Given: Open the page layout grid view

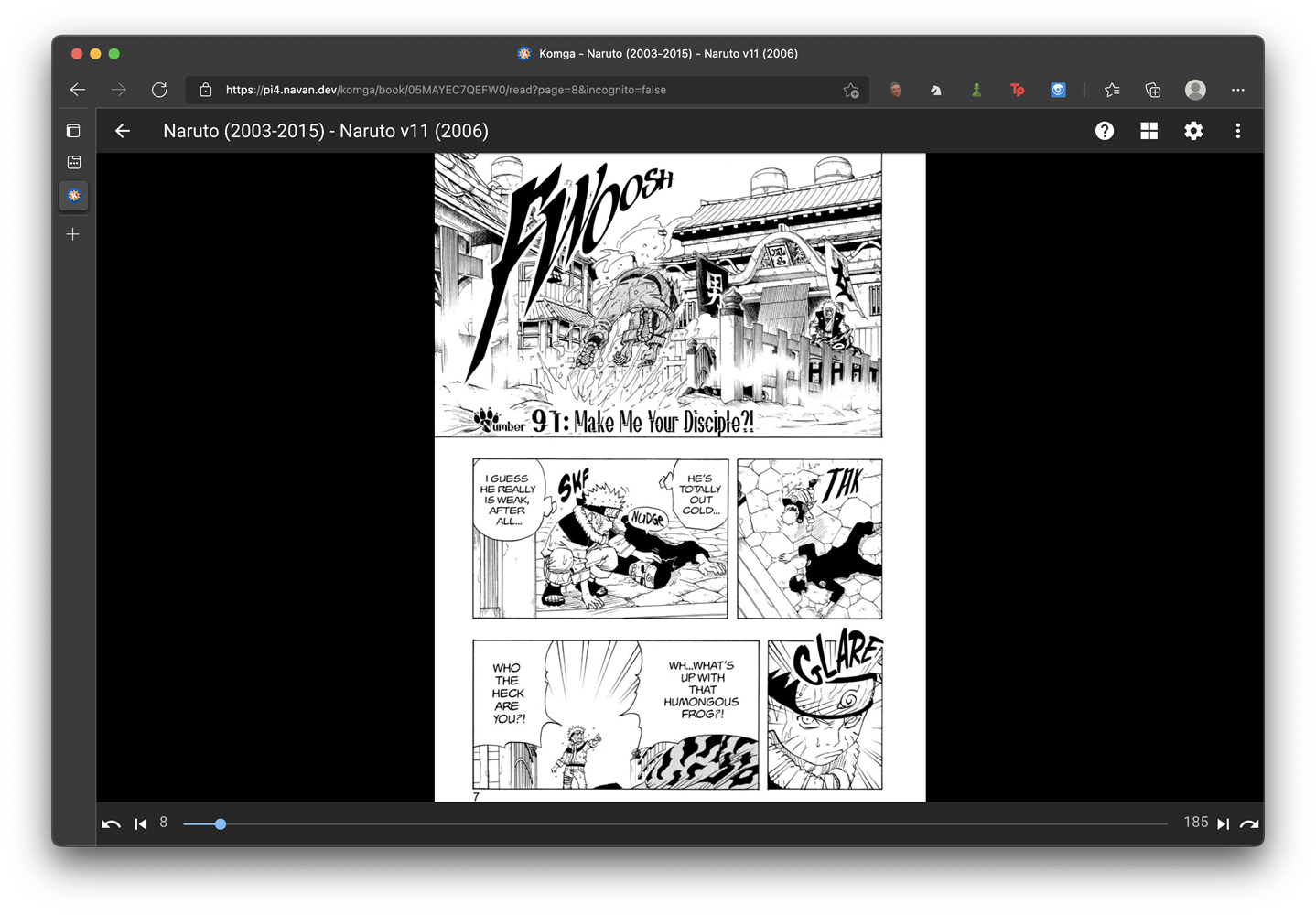Looking at the screenshot, I should 1149,131.
